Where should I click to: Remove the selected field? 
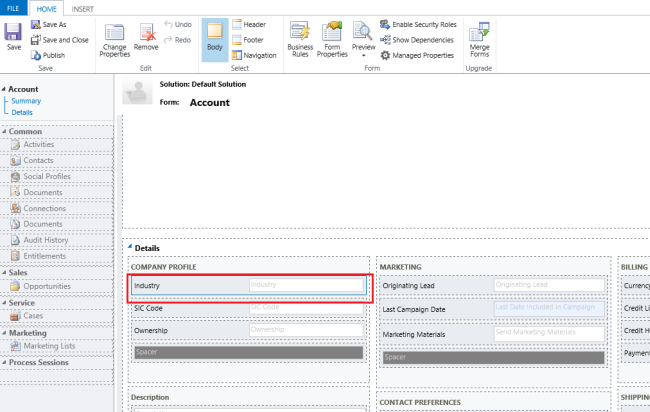[146, 37]
